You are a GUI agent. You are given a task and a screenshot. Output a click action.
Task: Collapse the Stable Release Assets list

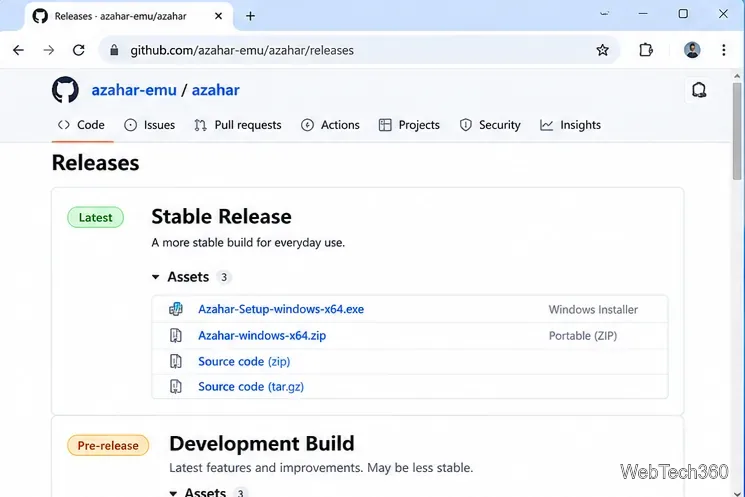click(155, 277)
